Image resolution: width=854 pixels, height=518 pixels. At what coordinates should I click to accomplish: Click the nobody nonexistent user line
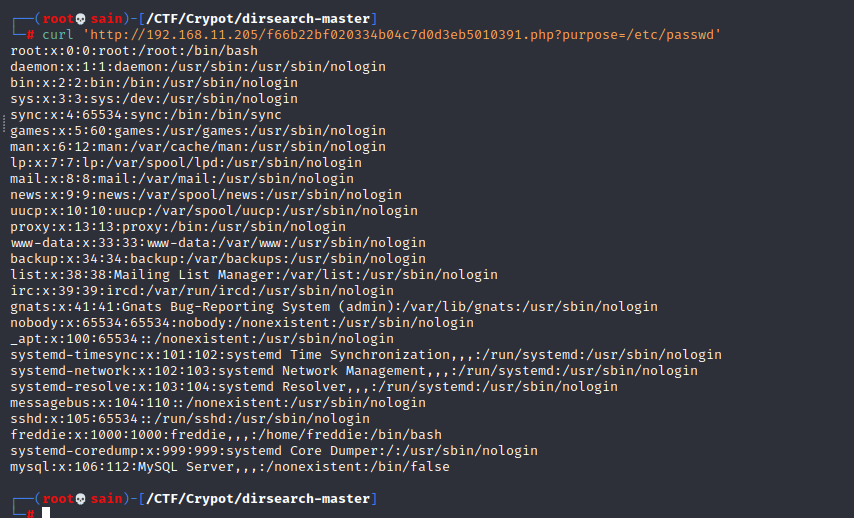[242, 322]
